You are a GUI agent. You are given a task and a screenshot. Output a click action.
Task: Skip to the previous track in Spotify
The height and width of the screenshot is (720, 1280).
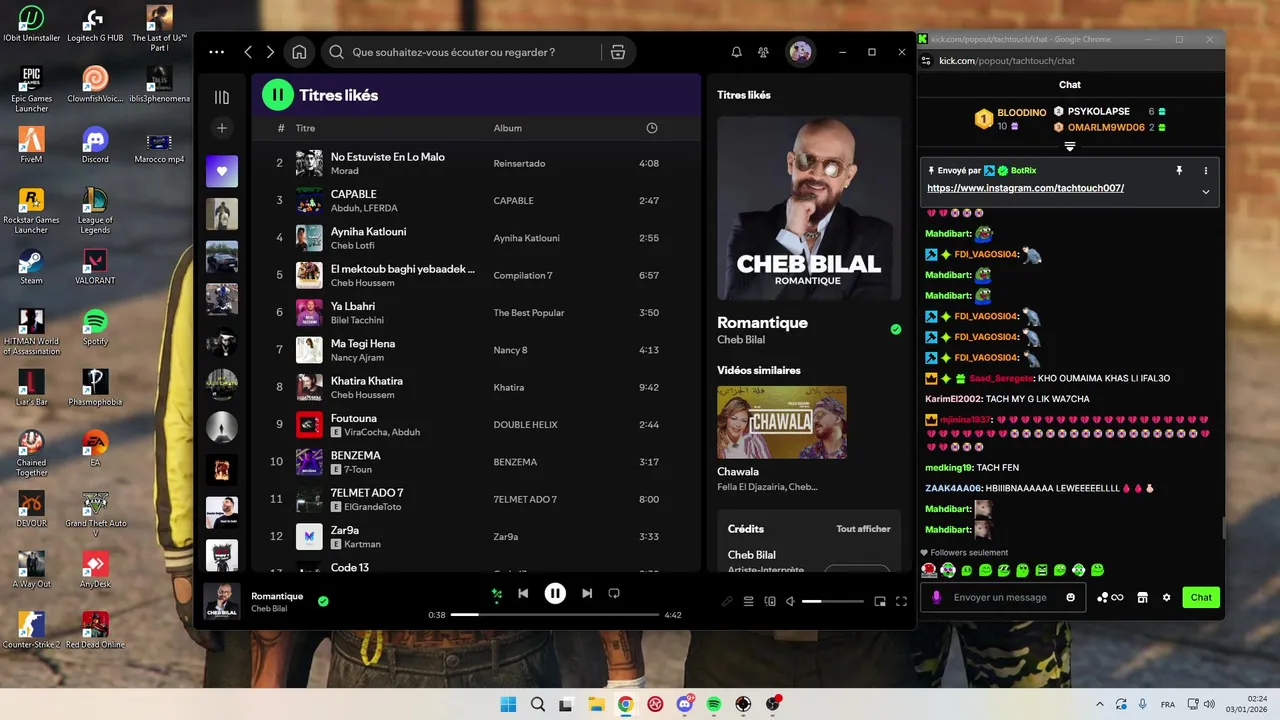(x=523, y=593)
